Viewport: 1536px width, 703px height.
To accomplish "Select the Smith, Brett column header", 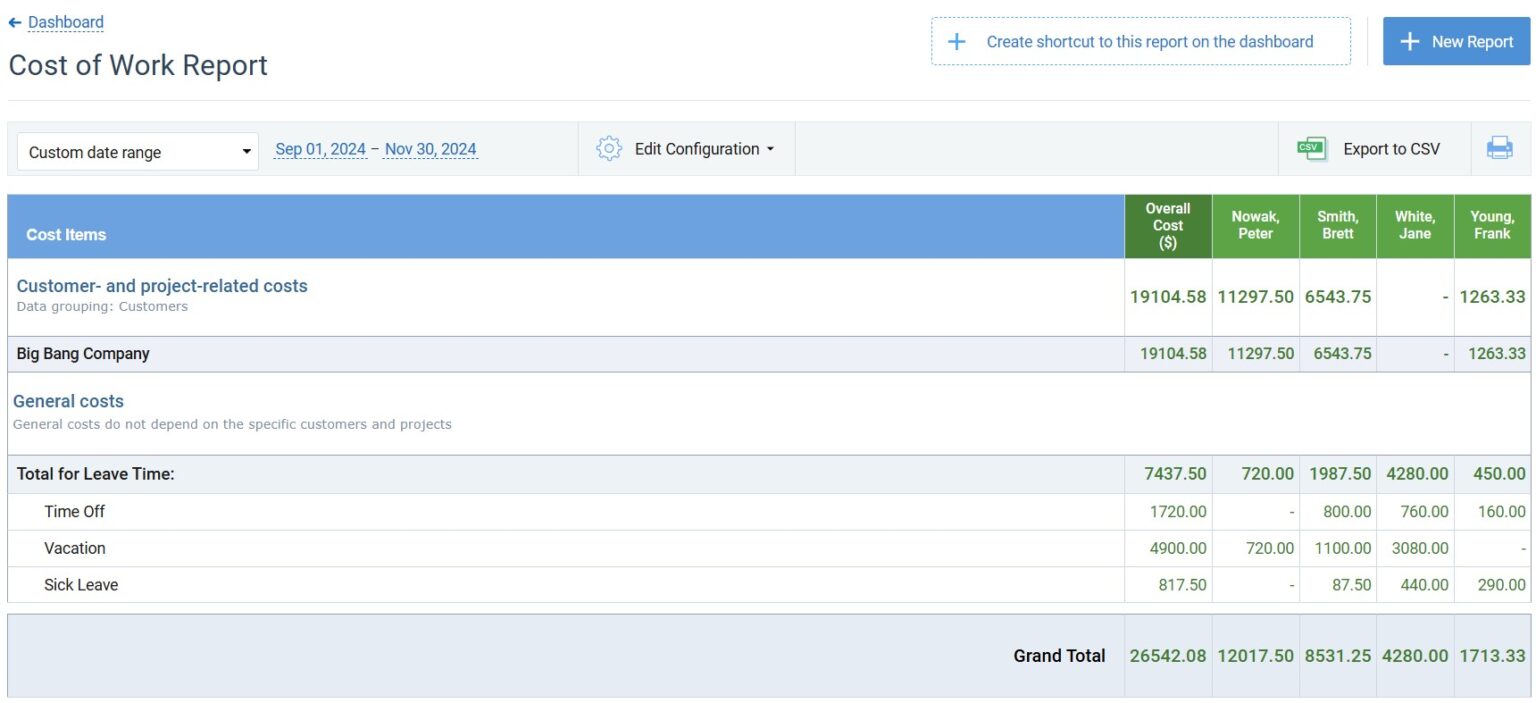I will [1338, 223].
